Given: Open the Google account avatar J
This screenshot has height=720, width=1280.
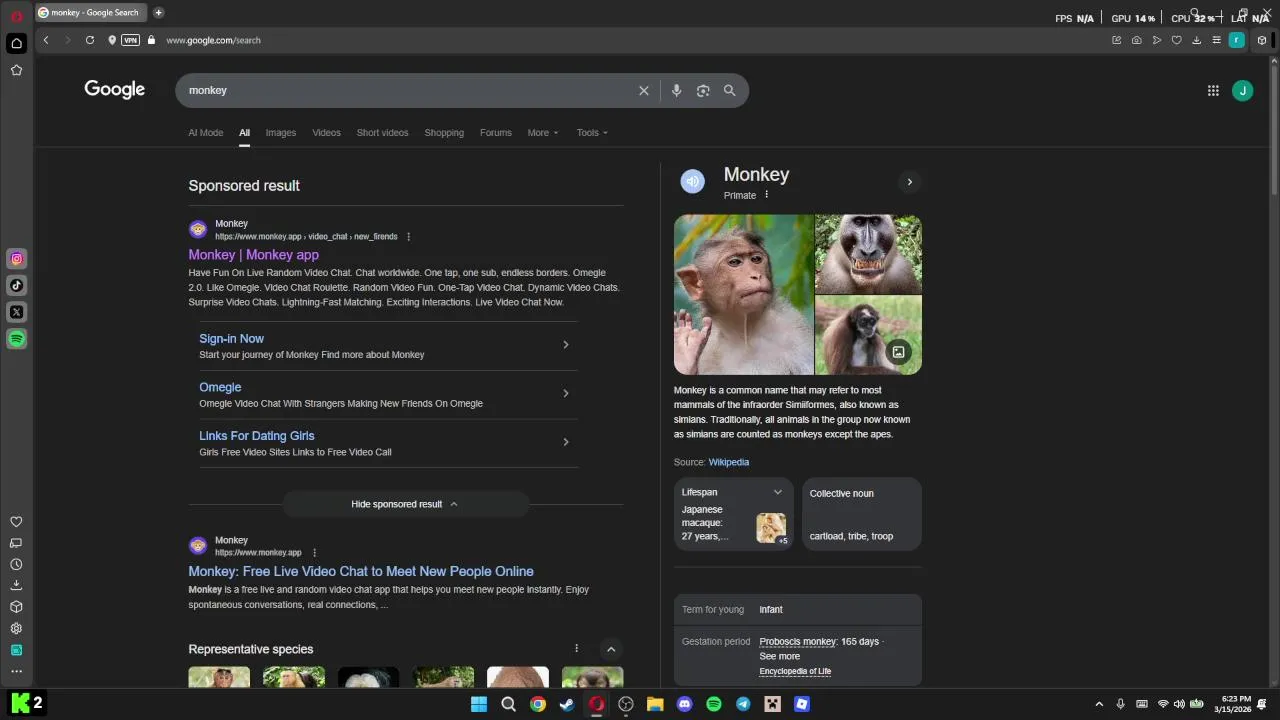Looking at the screenshot, I should pyautogui.click(x=1242, y=90).
